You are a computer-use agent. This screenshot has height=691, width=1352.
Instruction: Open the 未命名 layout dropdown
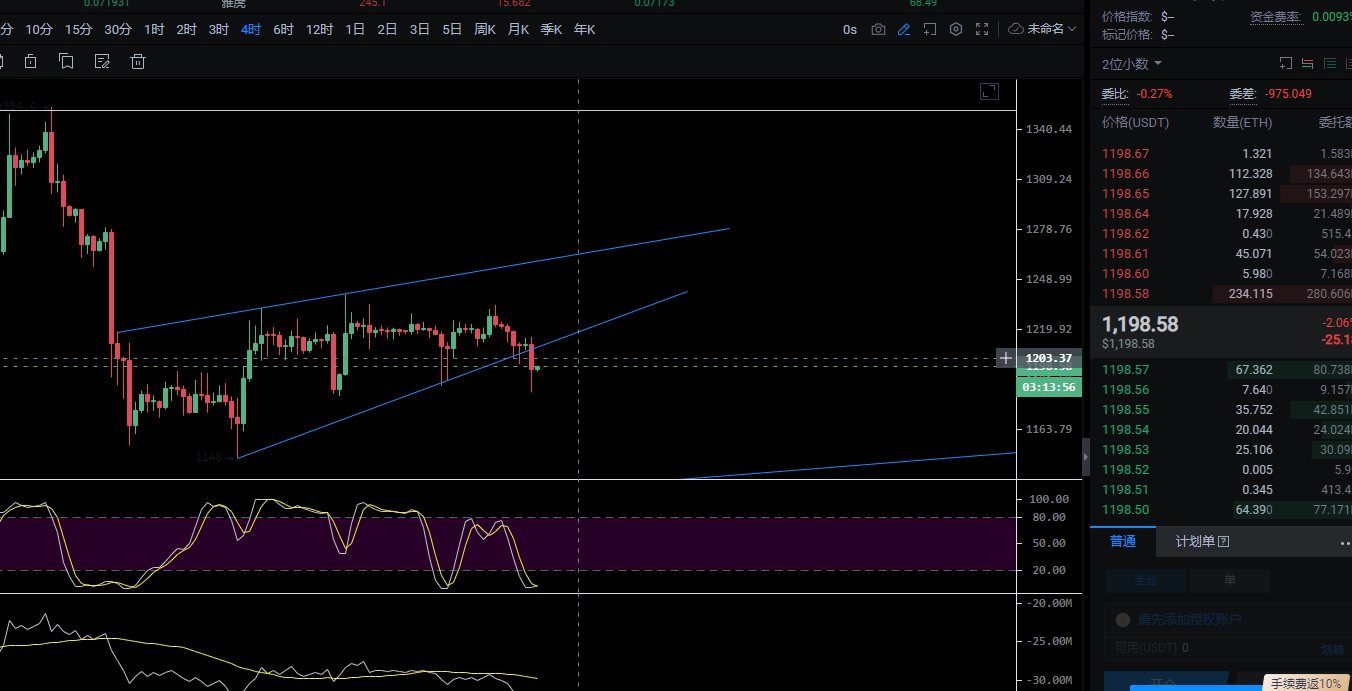point(1042,29)
